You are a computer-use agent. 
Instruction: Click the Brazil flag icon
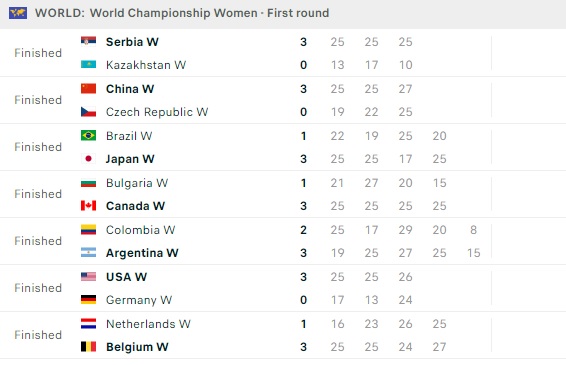tap(88, 135)
